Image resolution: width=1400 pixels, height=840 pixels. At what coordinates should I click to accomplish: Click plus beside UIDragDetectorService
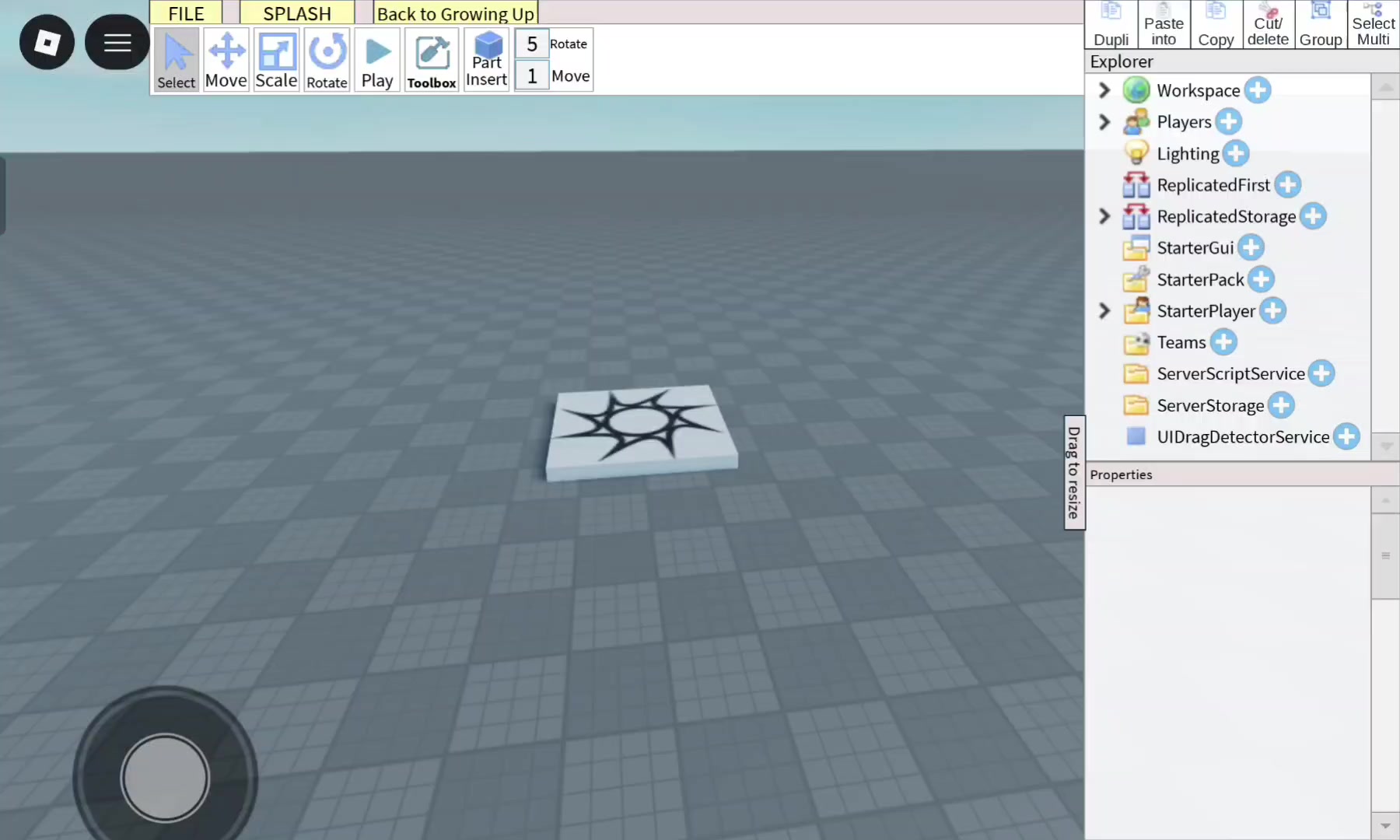pyautogui.click(x=1346, y=436)
